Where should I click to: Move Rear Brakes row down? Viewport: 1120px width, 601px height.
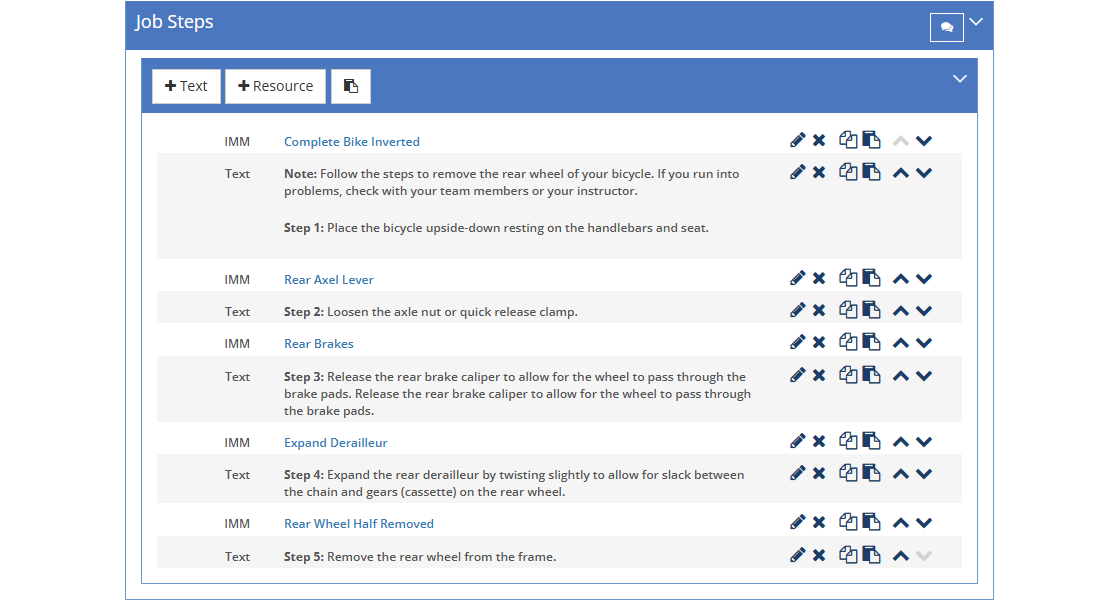tap(924, 343)
